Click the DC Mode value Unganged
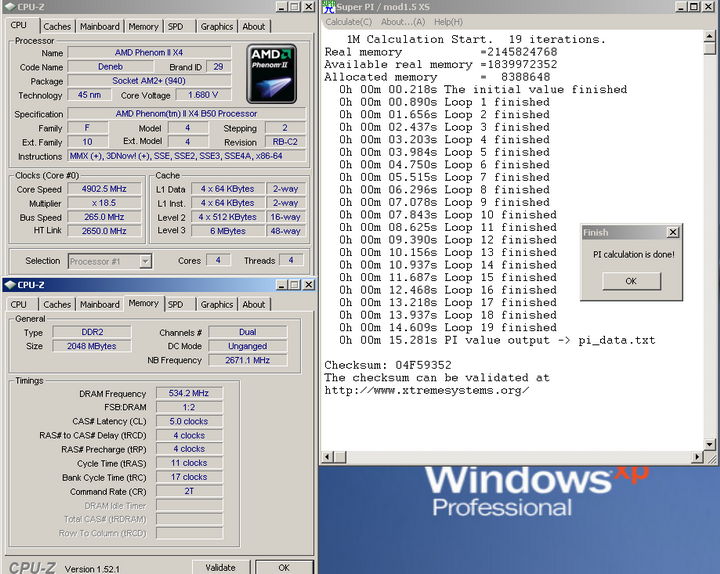Viewport: 720px width, 574px height. pos(248,346)
